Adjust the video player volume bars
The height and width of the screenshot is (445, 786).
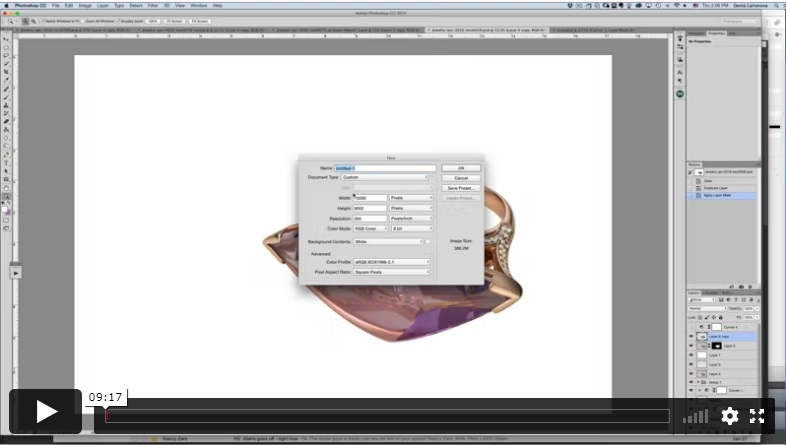(696, 416)
